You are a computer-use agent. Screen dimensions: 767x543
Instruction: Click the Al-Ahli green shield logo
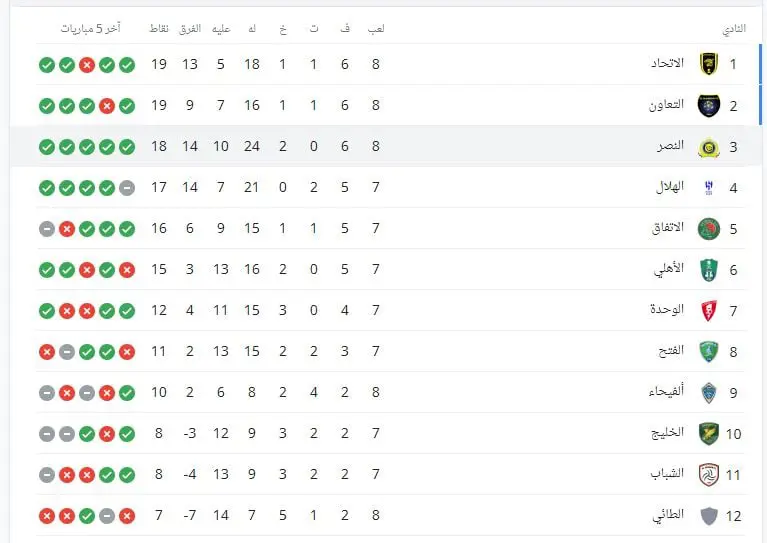[x=708, y=270]
